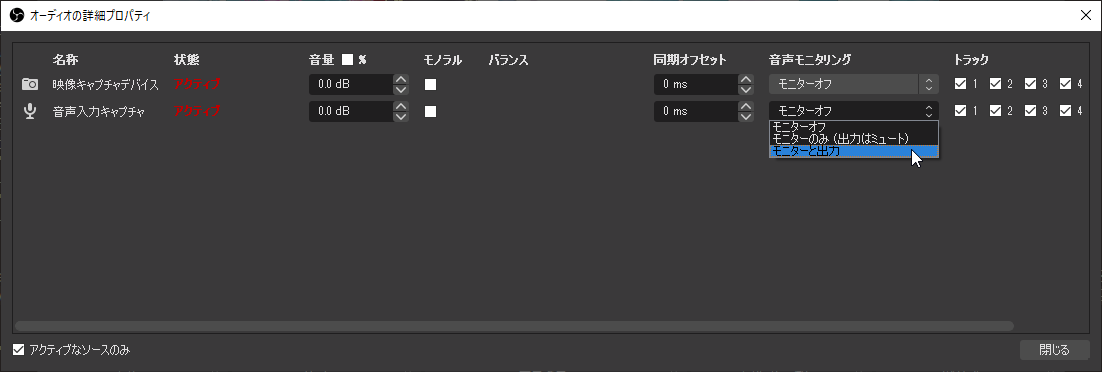Open 音声モニタリング dropdown for 映像キャプチャデバイス
1102x372 pixels.
854,84
